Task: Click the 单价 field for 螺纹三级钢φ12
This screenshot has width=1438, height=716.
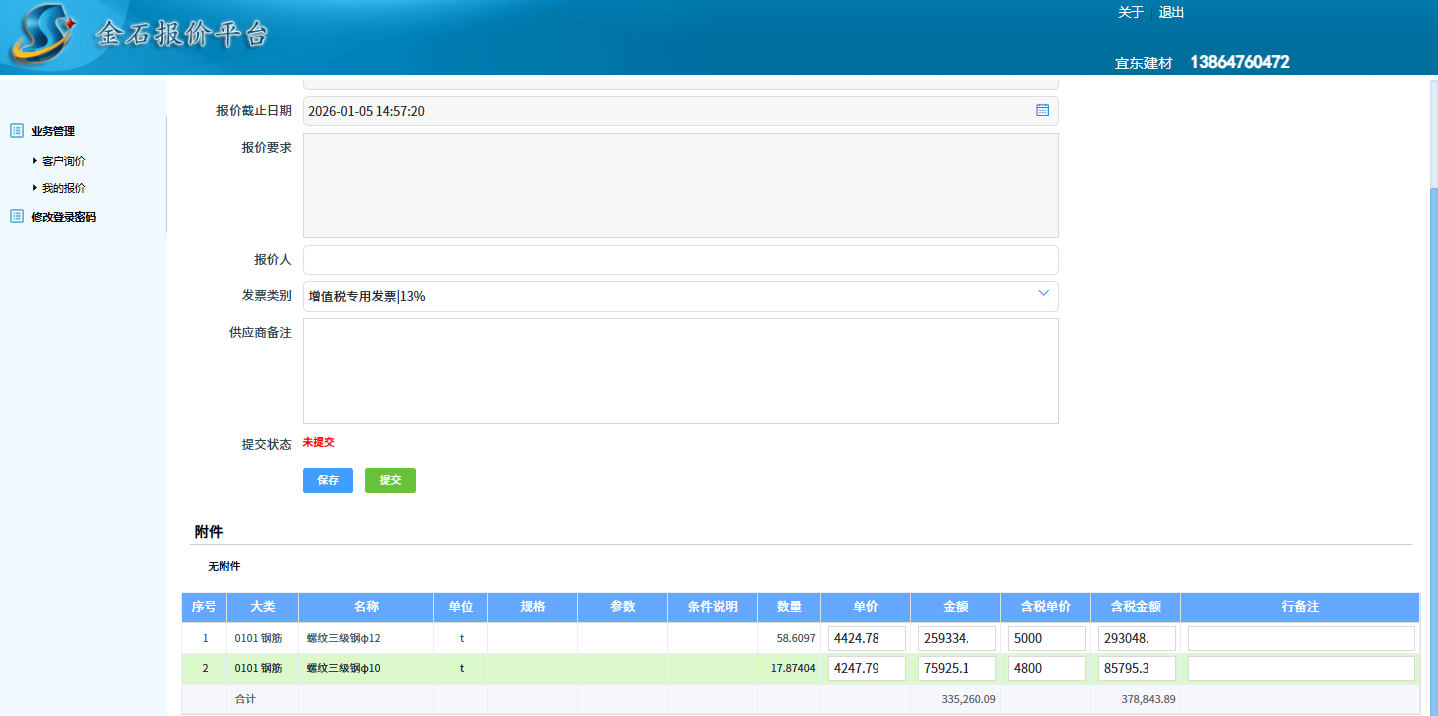Action: click(866, 638)
